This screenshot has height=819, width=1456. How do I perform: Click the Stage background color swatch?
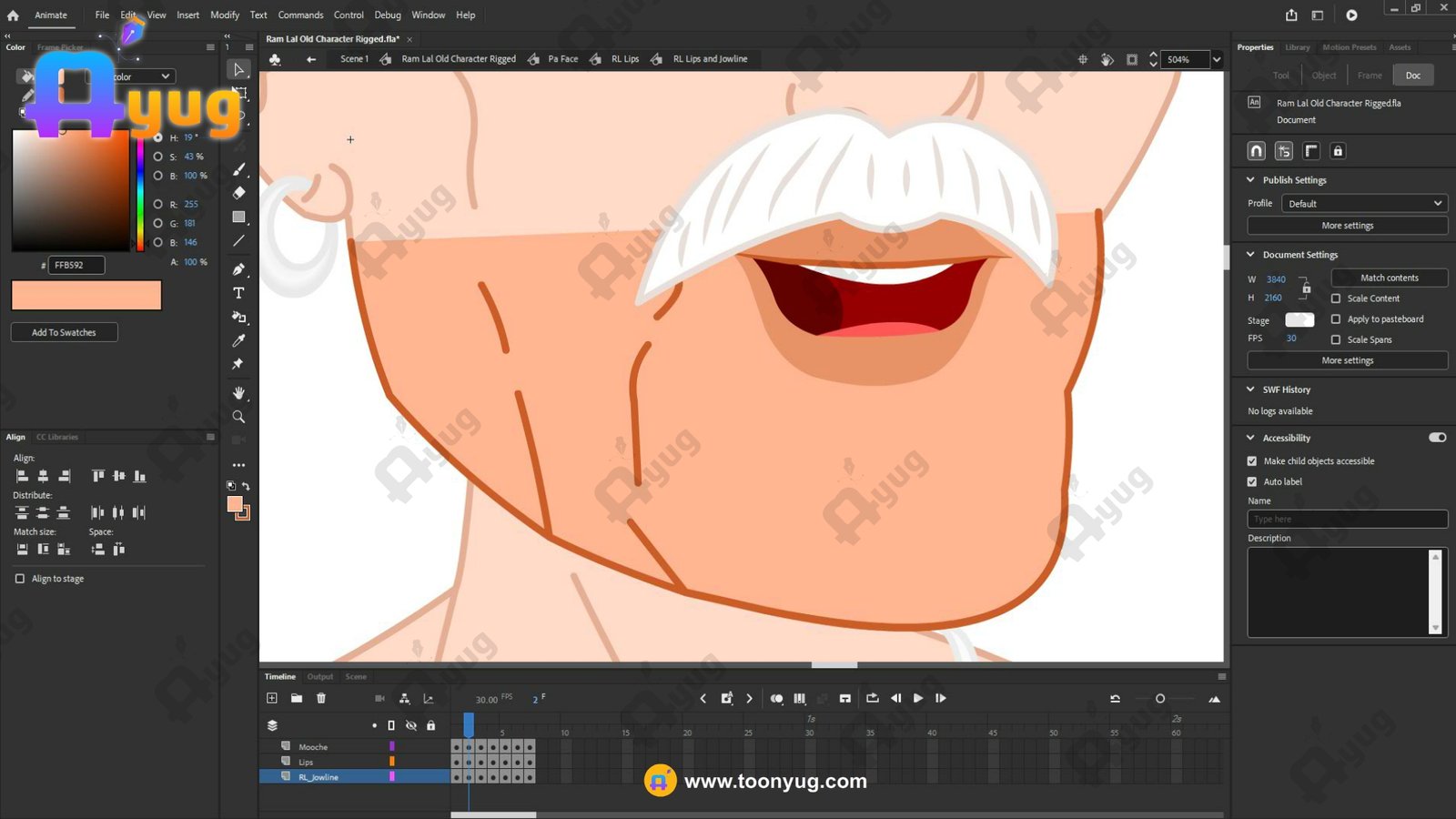click(x=1299, y=319)
